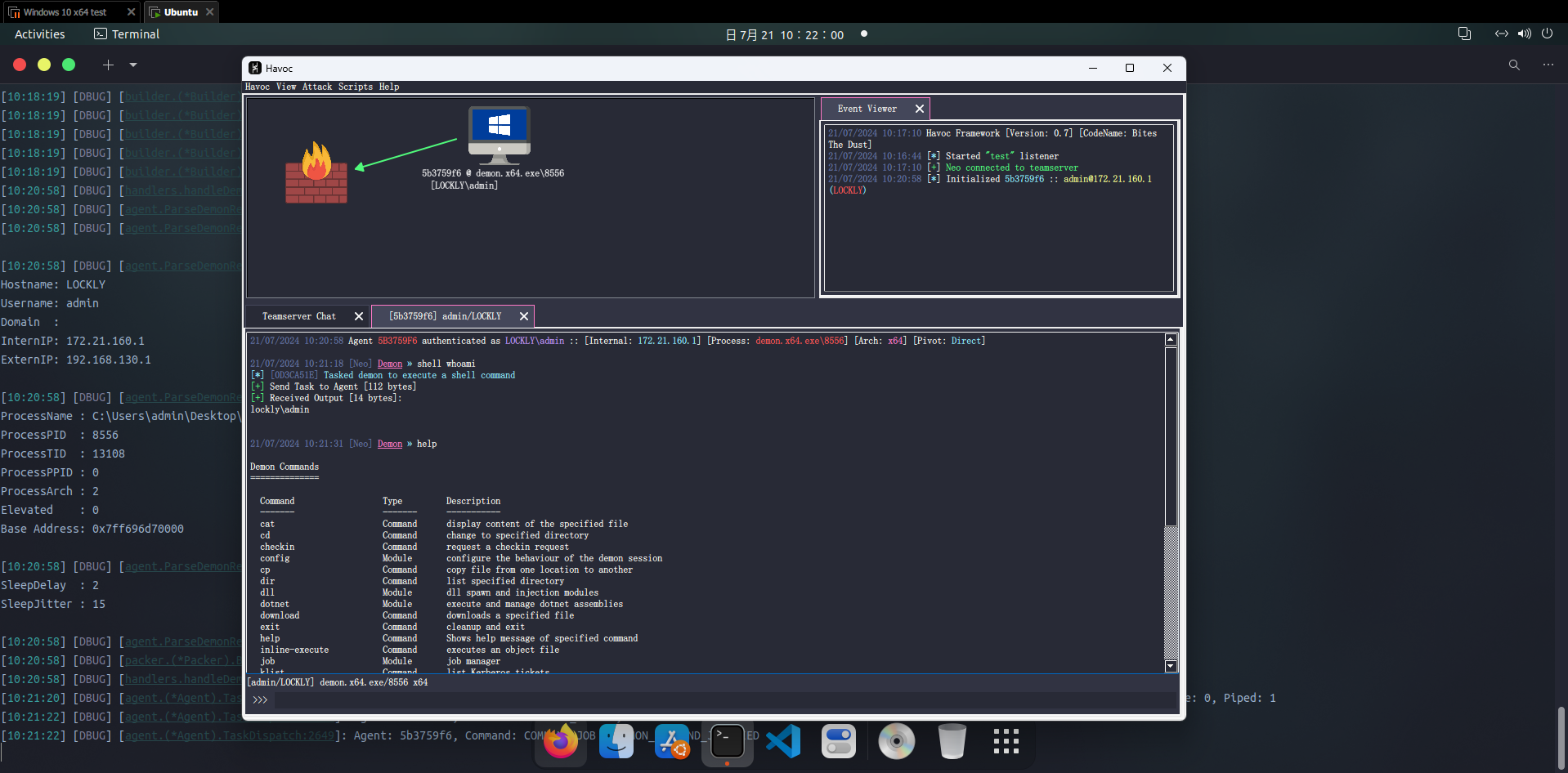Maximize the Havoc window
The image size is (1568, 773).
(x=1130, y=68)
